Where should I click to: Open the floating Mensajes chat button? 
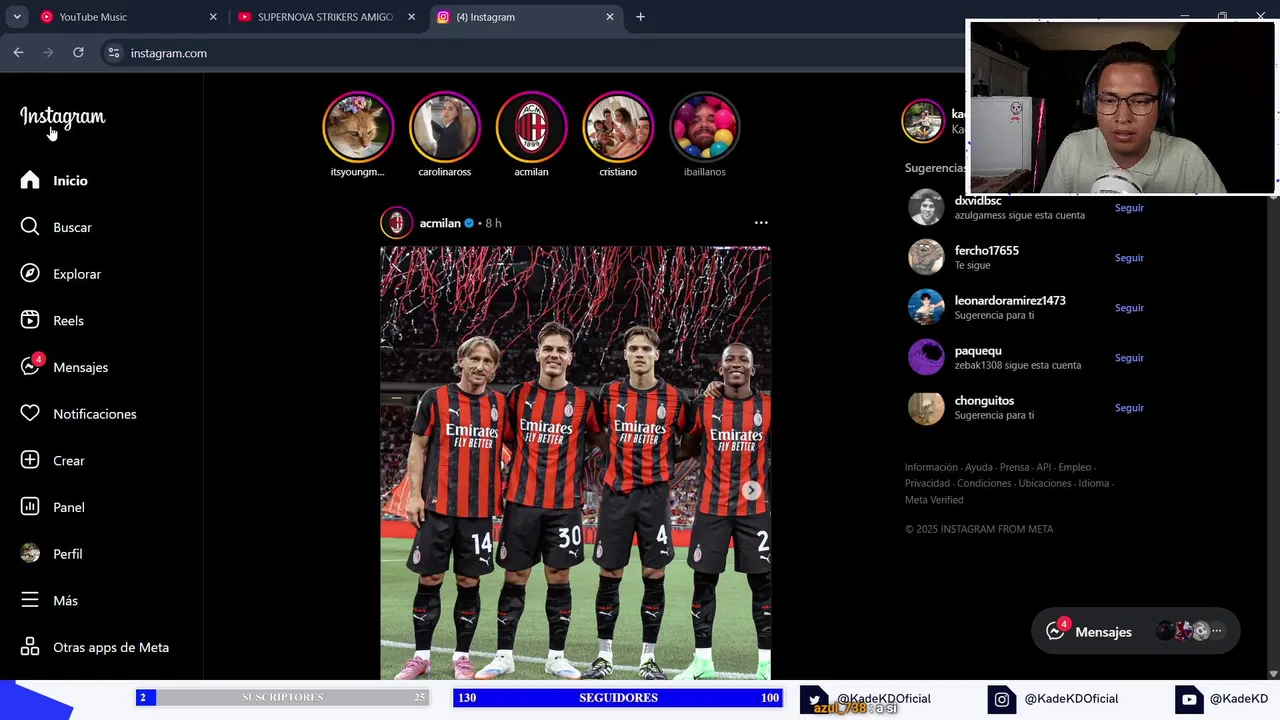click(x=1135, y=631)
